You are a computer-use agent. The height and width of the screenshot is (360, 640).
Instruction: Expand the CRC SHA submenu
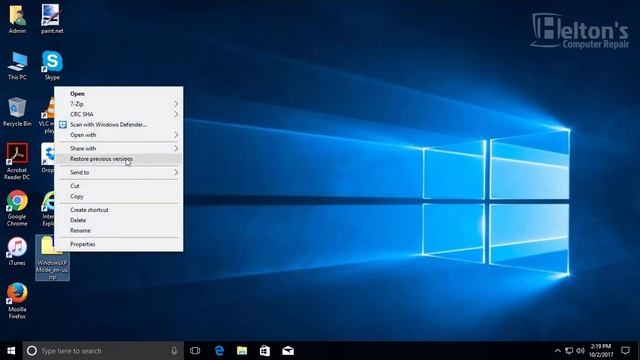click(x=119, y=114)
